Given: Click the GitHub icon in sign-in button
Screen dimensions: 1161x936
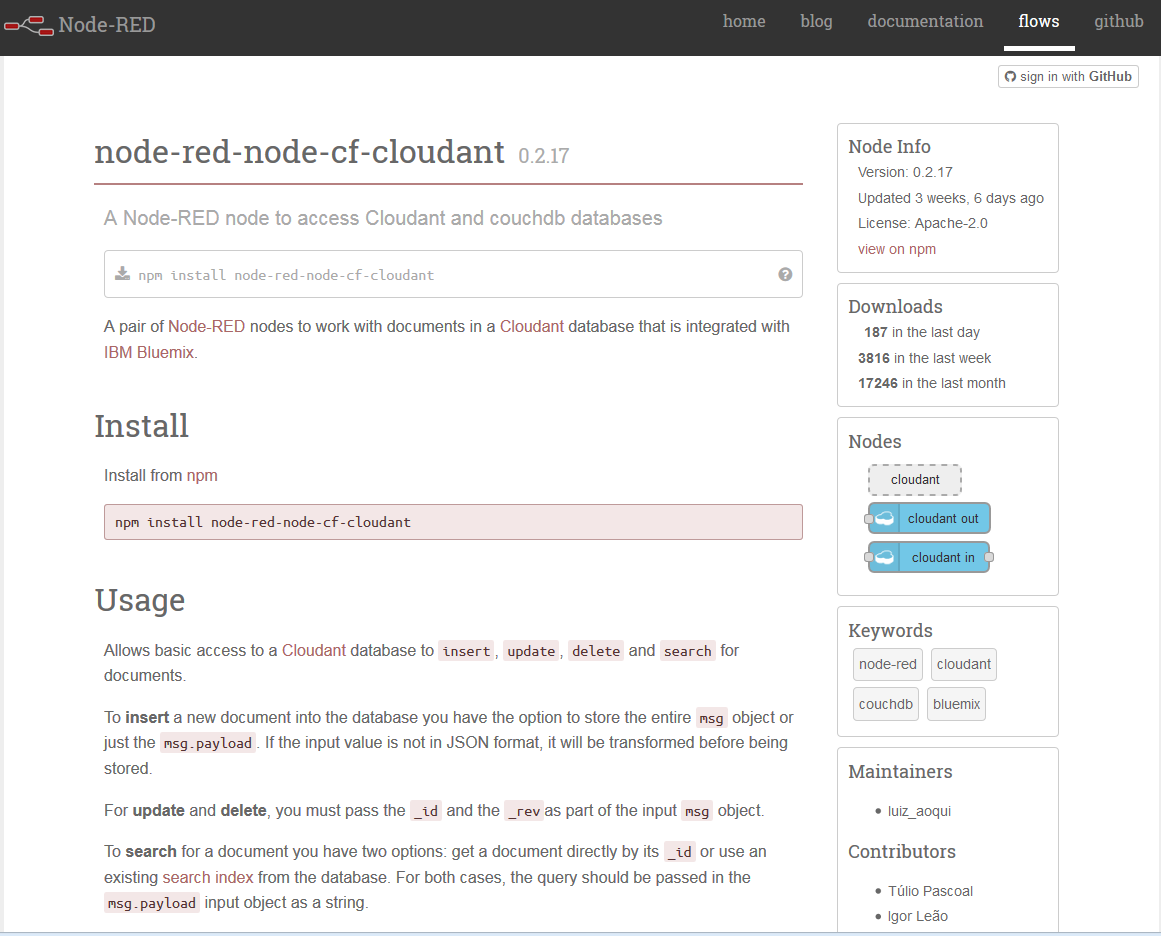Looking at the screenshot, I should tap(1010, 76).
